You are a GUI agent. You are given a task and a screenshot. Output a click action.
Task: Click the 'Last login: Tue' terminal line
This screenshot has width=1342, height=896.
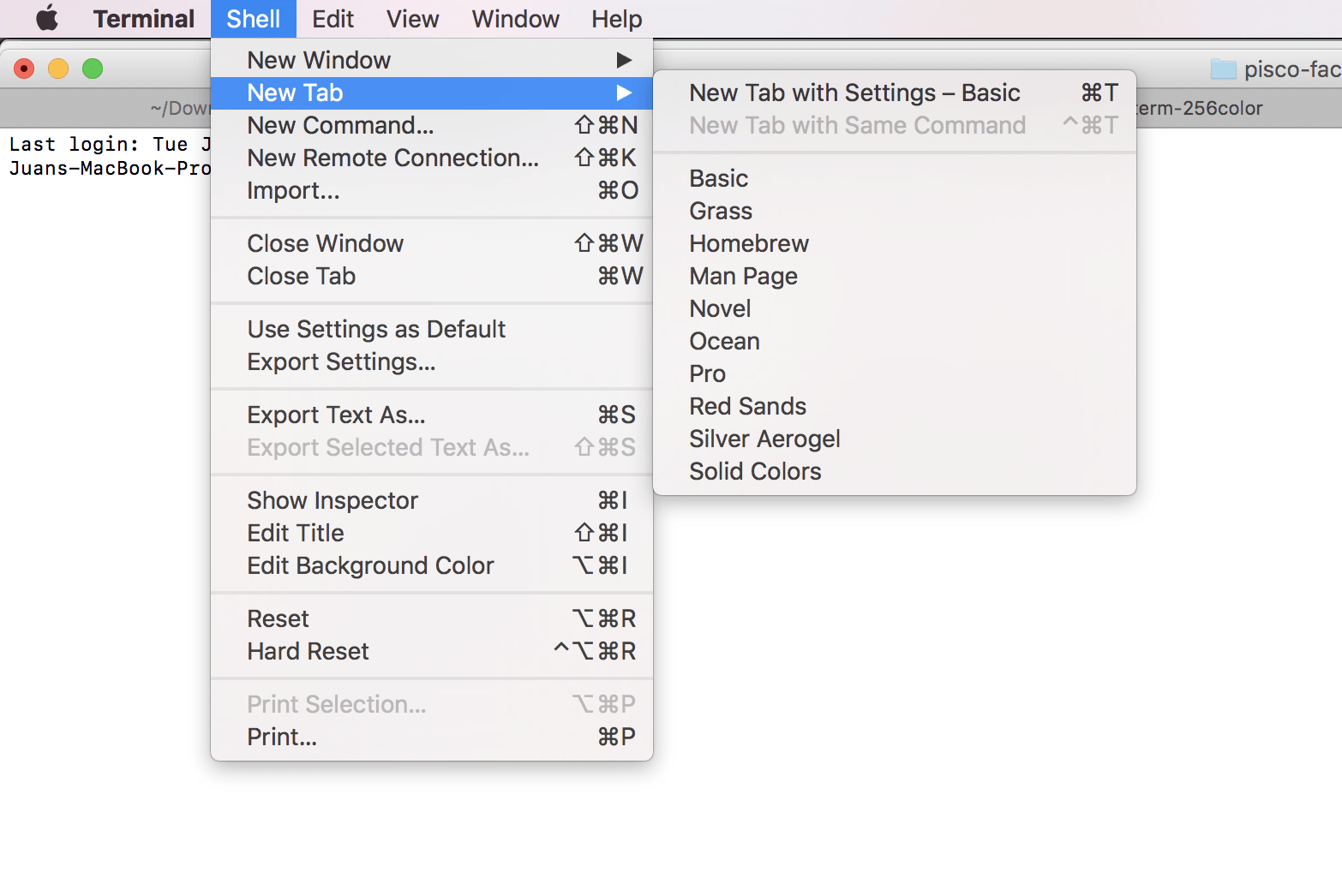pyautogui.click(x=110, y=144)
